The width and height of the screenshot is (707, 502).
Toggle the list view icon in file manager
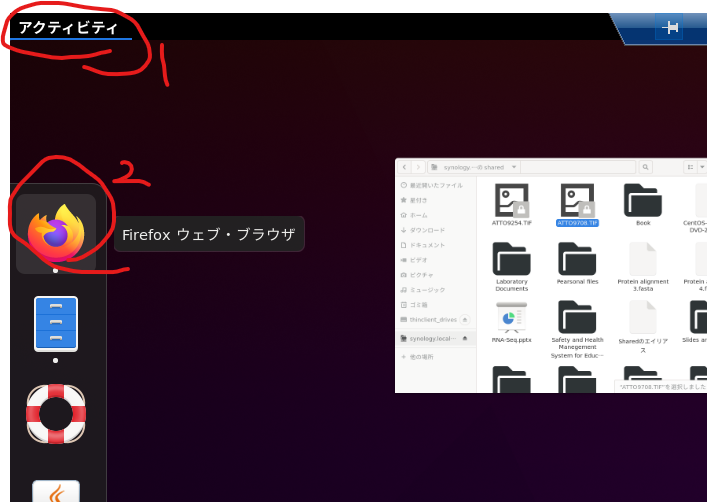click(x=690, y=167)
